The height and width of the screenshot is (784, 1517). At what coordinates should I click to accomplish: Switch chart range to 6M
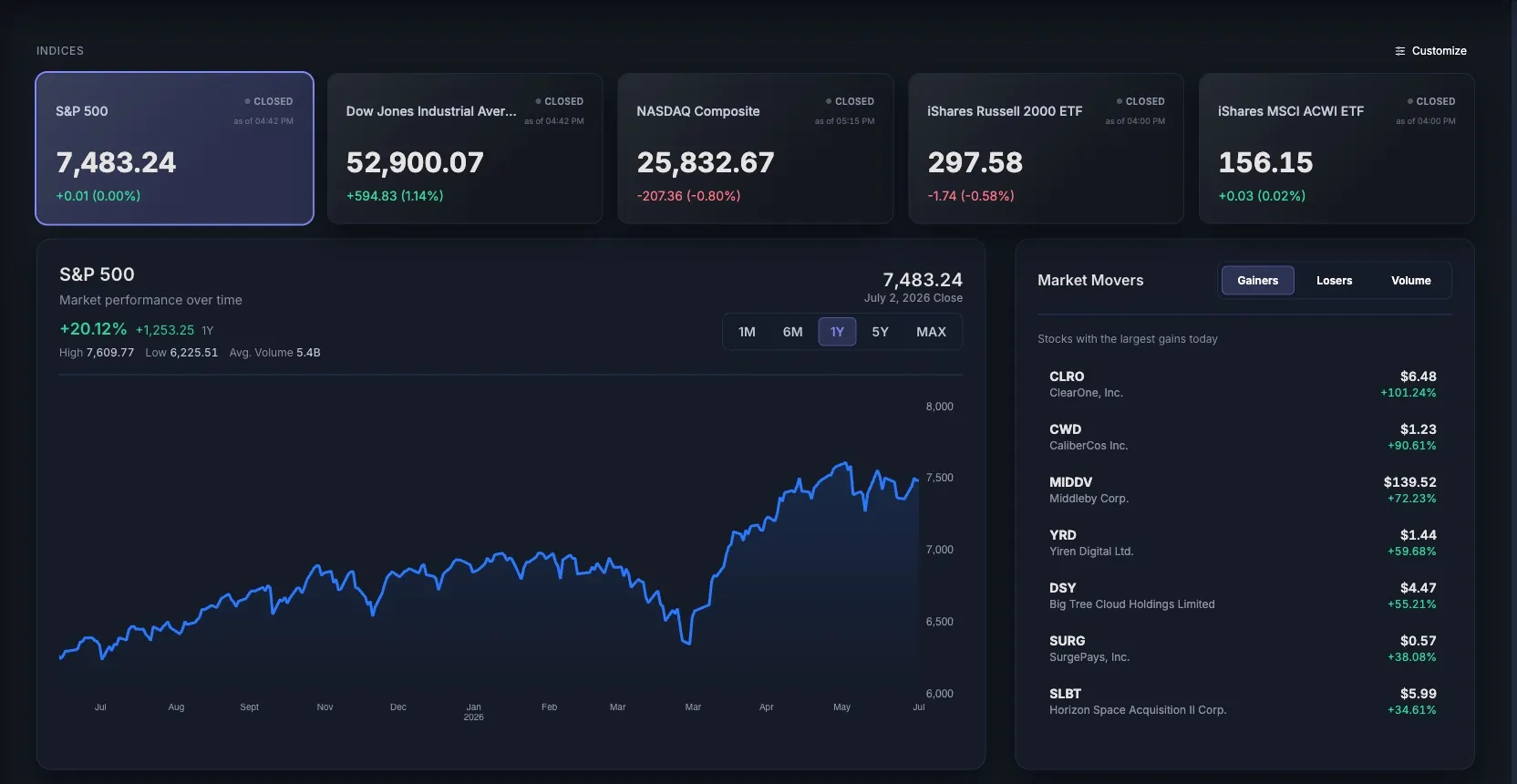click(793, 332)
